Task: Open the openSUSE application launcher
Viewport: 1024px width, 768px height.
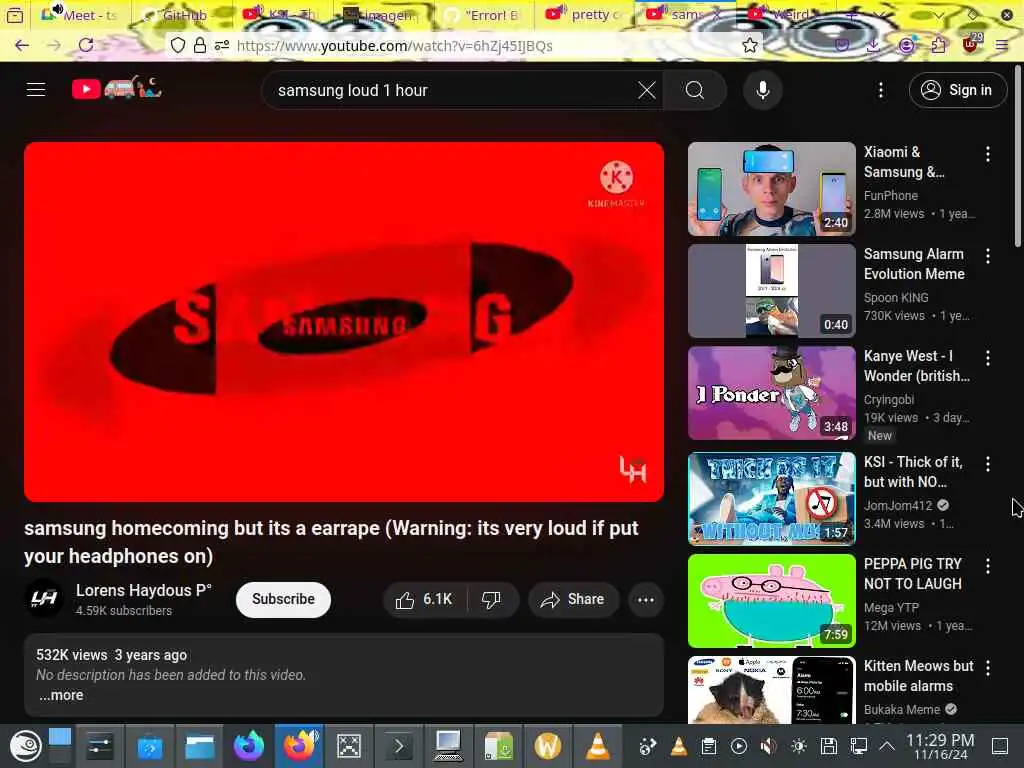Action: [26, 746]
